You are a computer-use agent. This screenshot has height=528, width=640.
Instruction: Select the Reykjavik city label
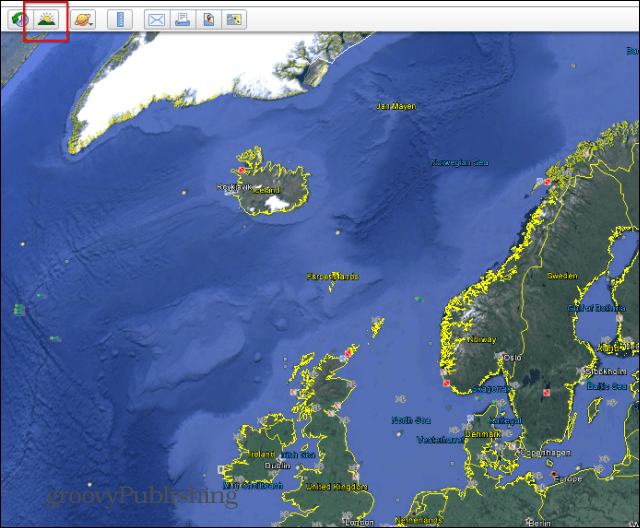[234, 187]
